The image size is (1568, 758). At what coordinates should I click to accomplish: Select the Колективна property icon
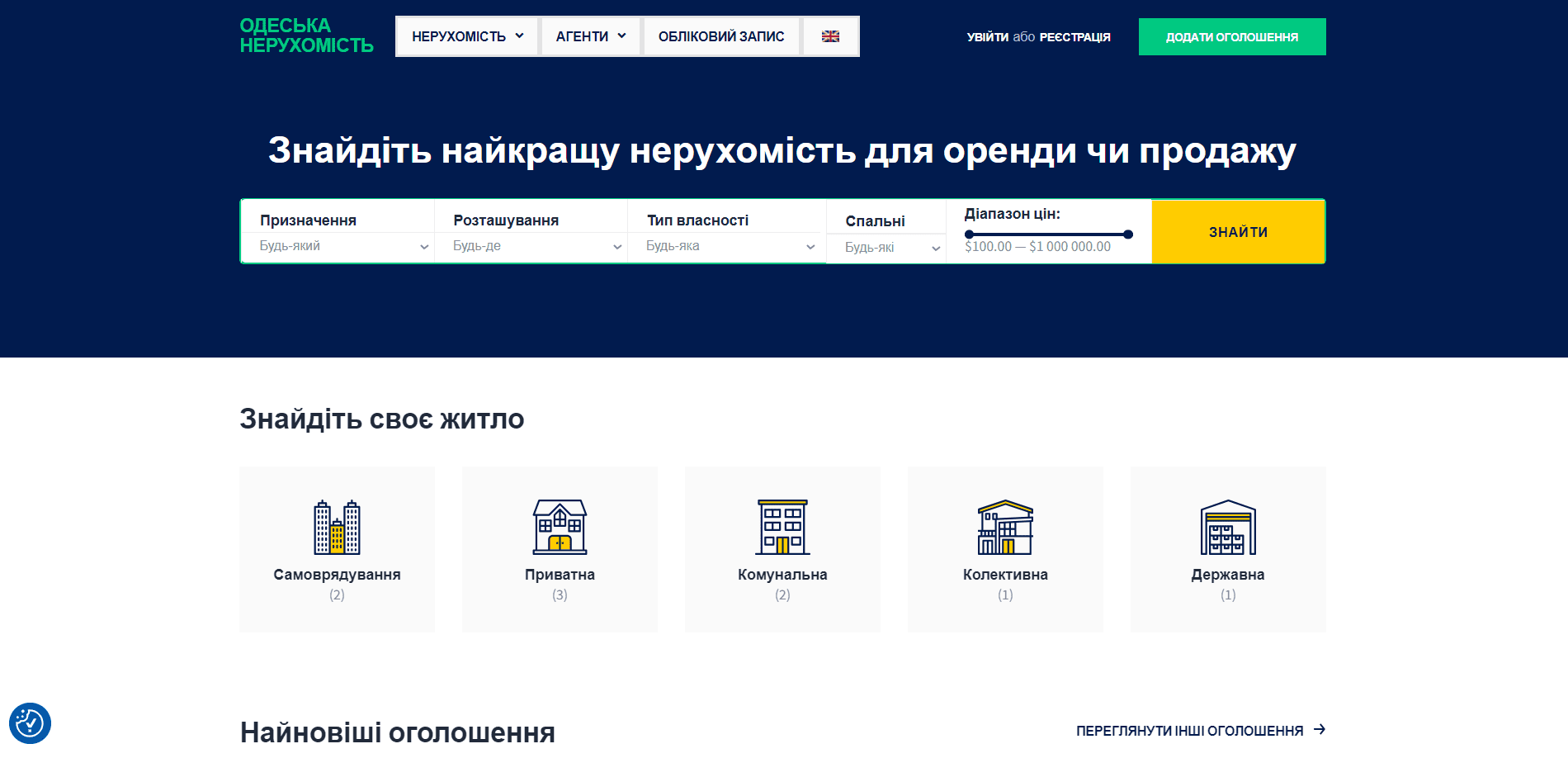point(1005,526)
